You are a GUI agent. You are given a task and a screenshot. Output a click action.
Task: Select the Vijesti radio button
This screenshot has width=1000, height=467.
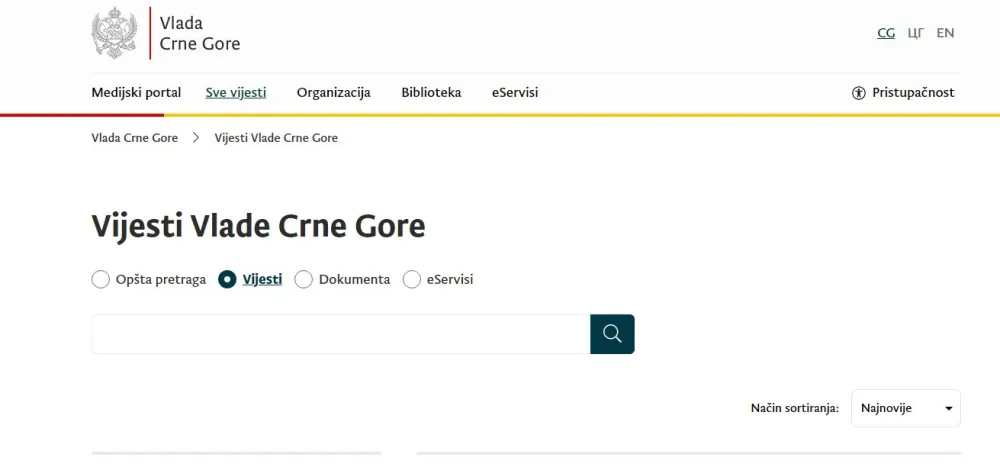[227, 279]
